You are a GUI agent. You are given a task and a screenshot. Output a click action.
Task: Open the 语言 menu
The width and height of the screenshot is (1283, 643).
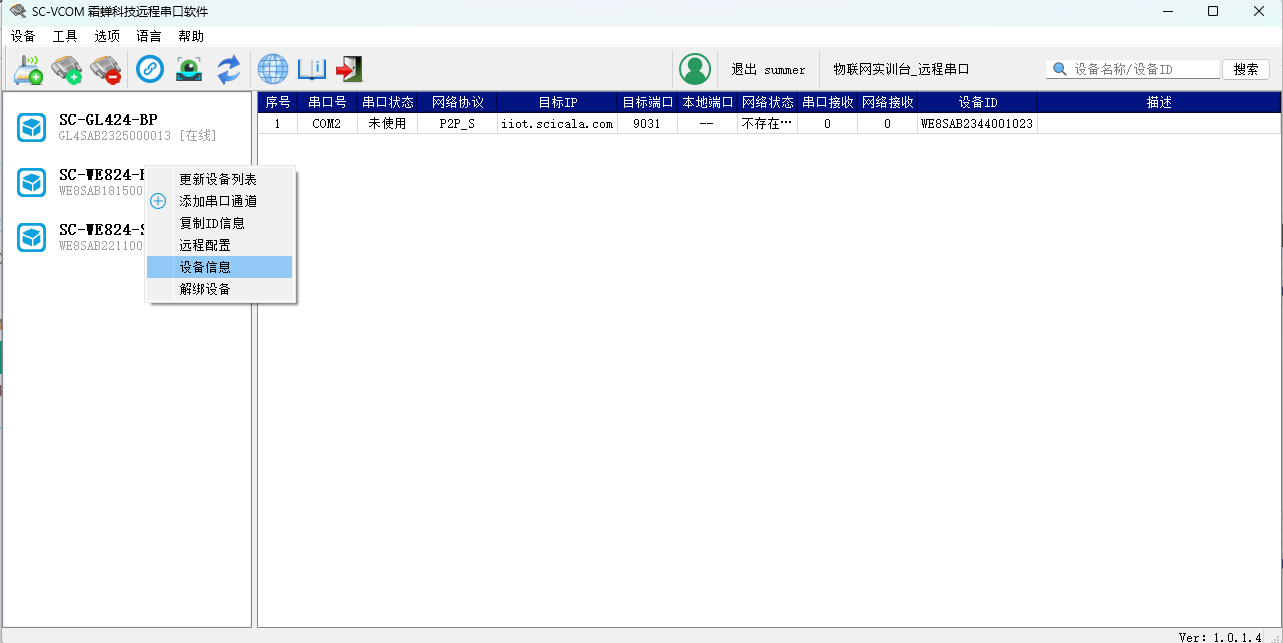pyautogui.click(x=149, y=36)
